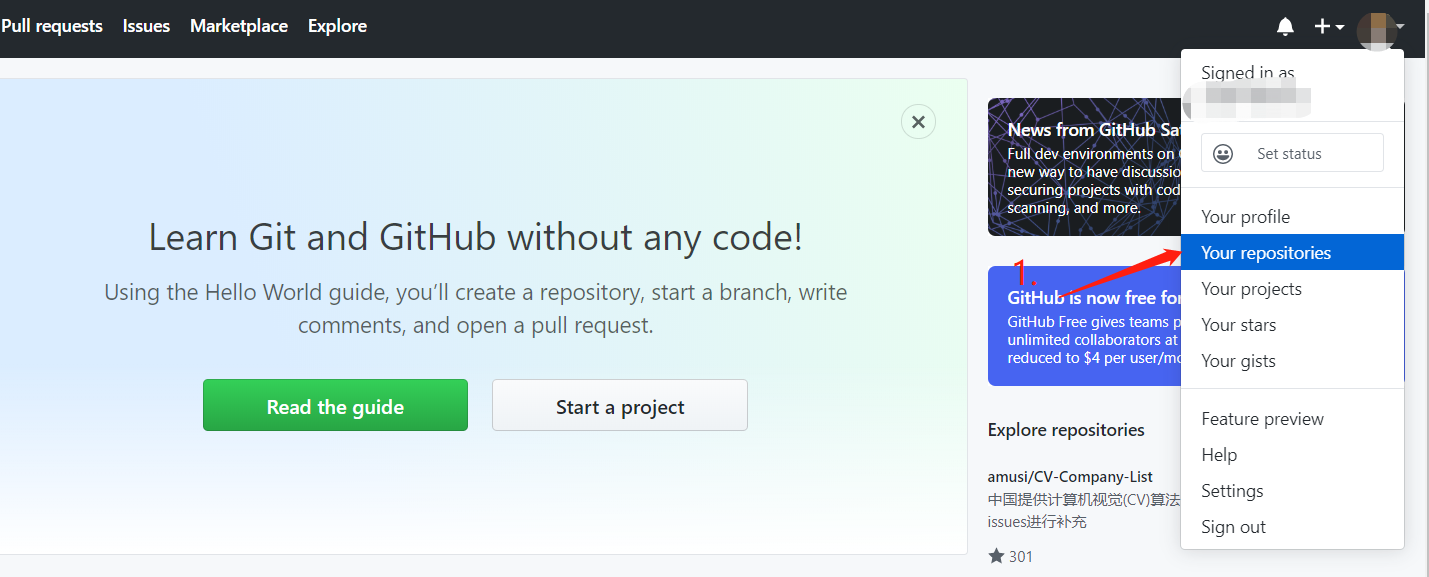
Task: Click Sign out in the menu
Action: click(x=1292, y=527)
